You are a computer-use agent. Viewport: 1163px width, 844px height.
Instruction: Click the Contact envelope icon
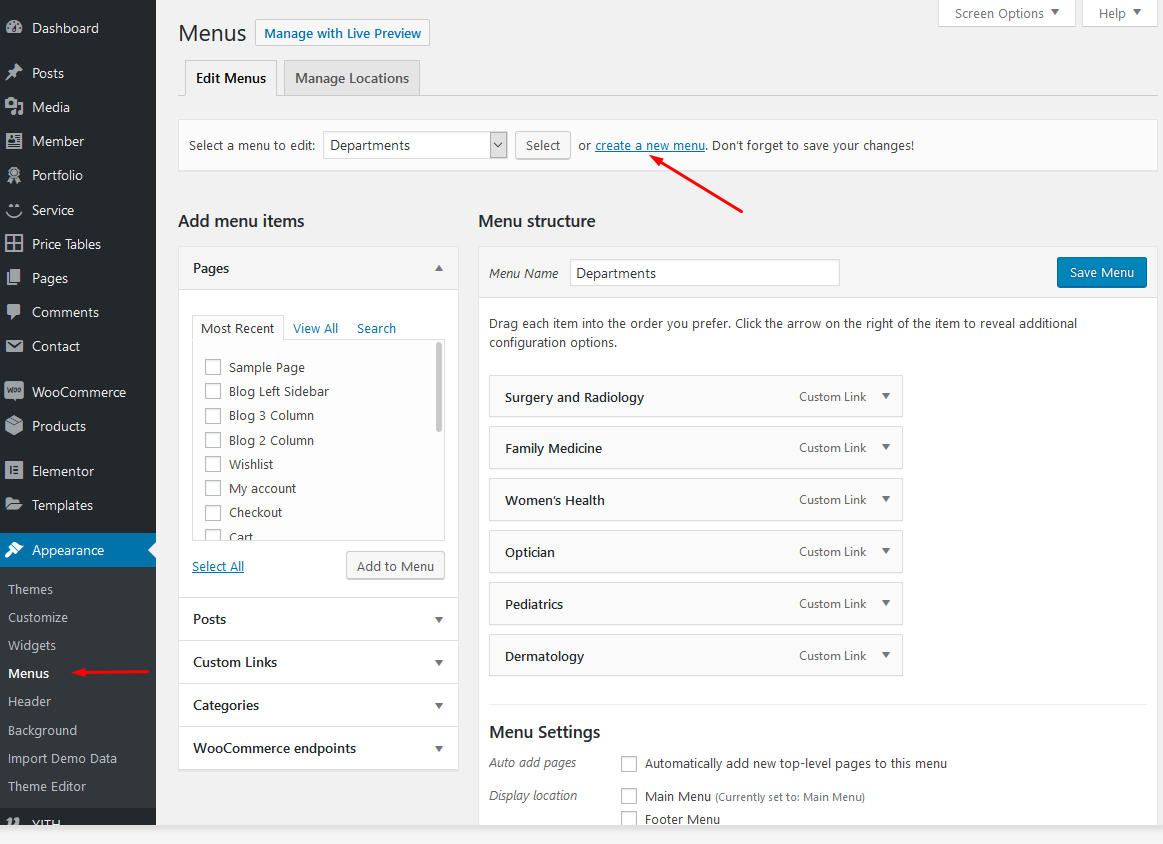(14, 346)
